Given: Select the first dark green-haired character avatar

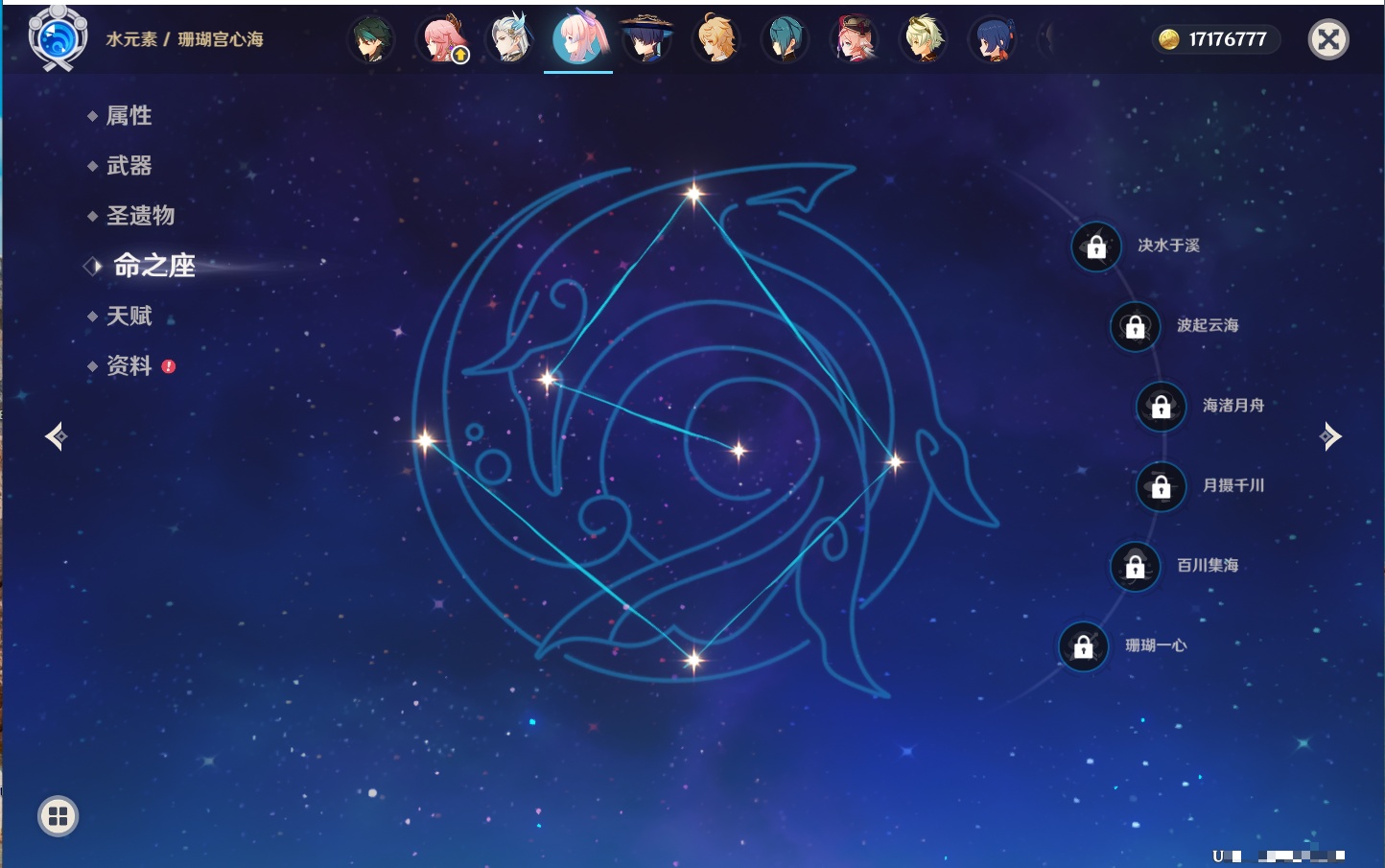Looking at the screenshot, I should (x=371, y=39).
